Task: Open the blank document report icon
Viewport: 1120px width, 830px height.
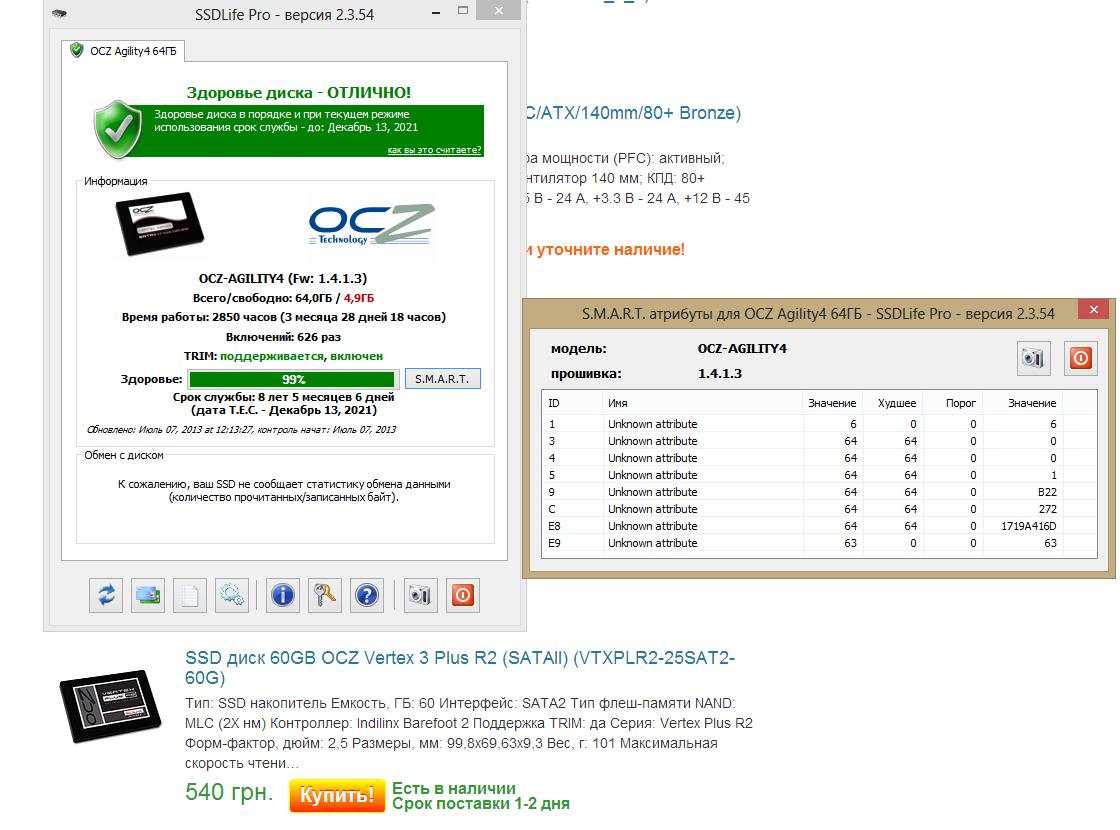Action: pos(190,595)
